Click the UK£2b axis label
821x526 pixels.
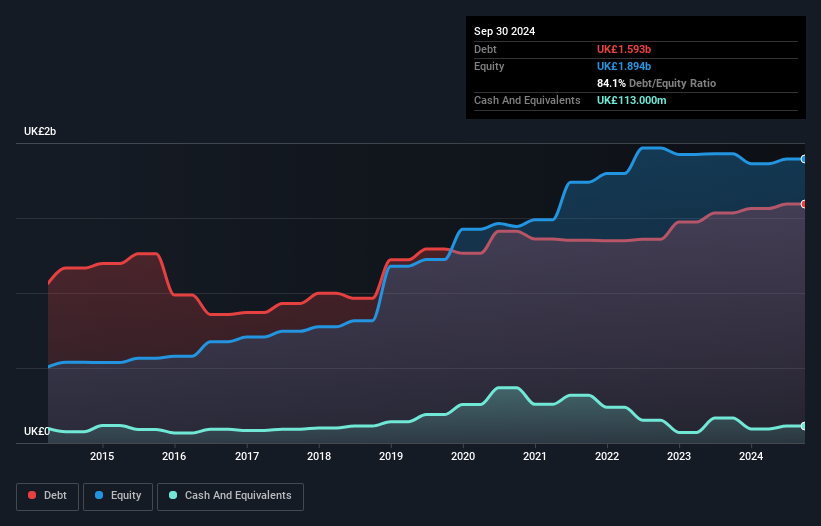coord(40,131)
